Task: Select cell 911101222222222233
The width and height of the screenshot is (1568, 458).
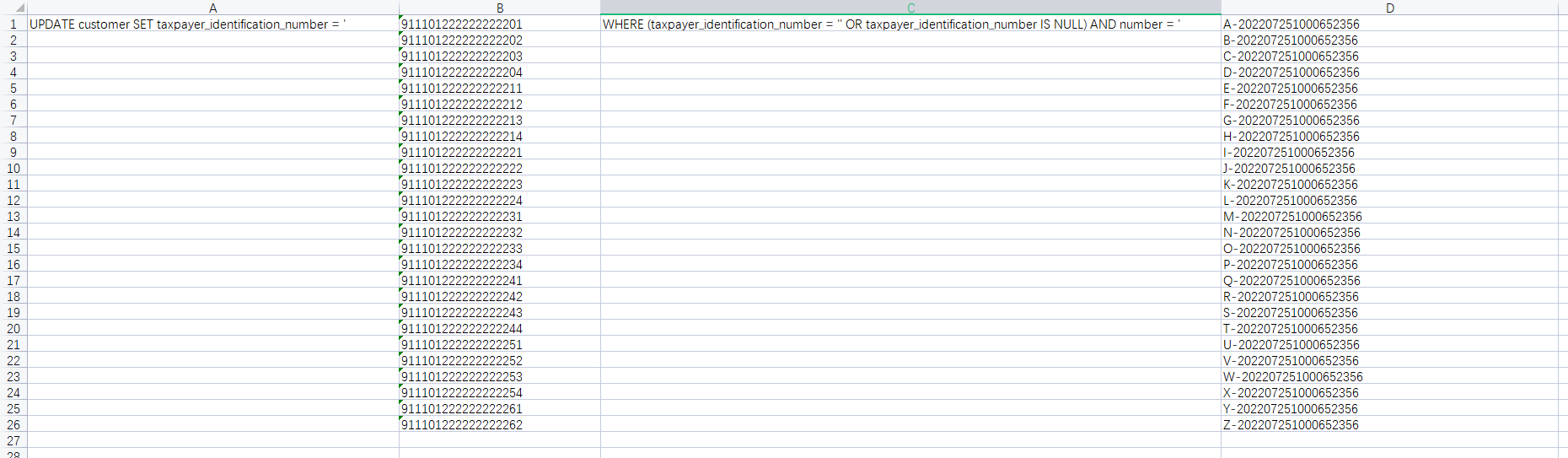Action: [500, 248]
